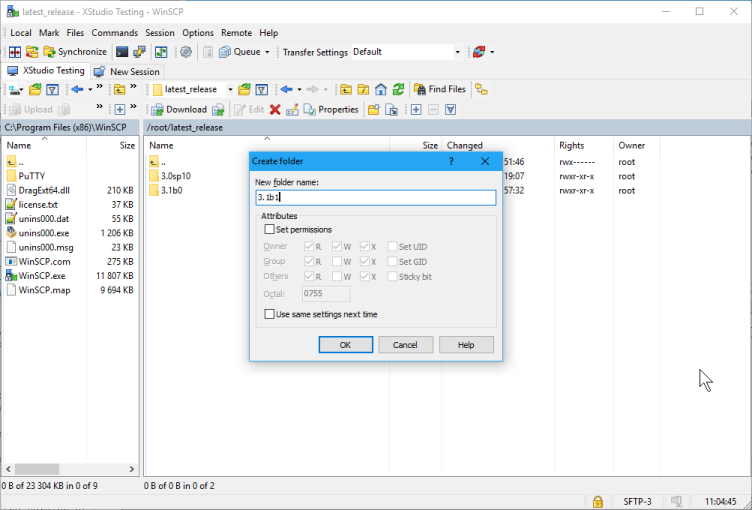Go back in remote panel
The height and width of the screenshot is (510, 752).
coord(286,90)
